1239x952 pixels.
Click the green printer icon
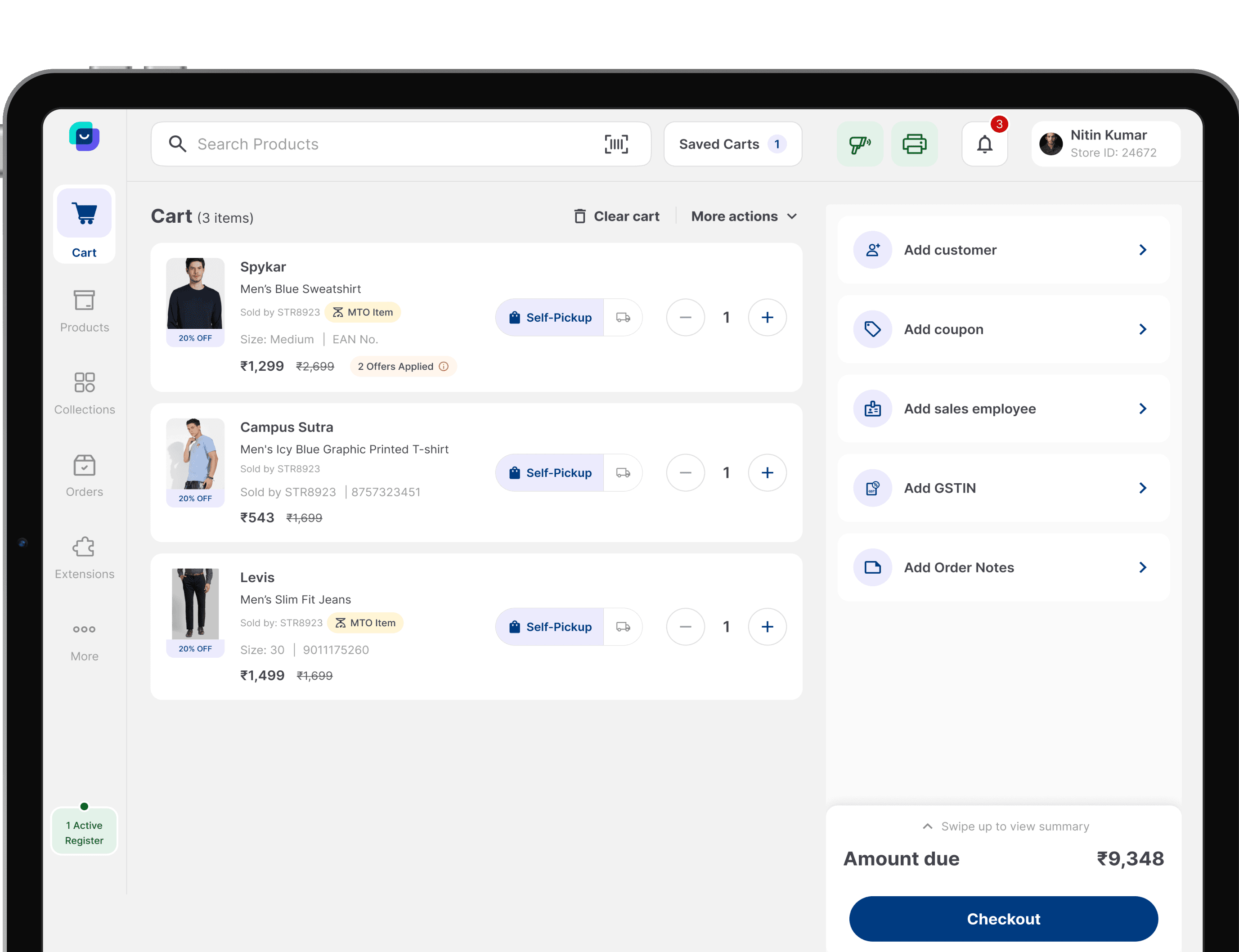pyautogui.click(x=914, y=144)
